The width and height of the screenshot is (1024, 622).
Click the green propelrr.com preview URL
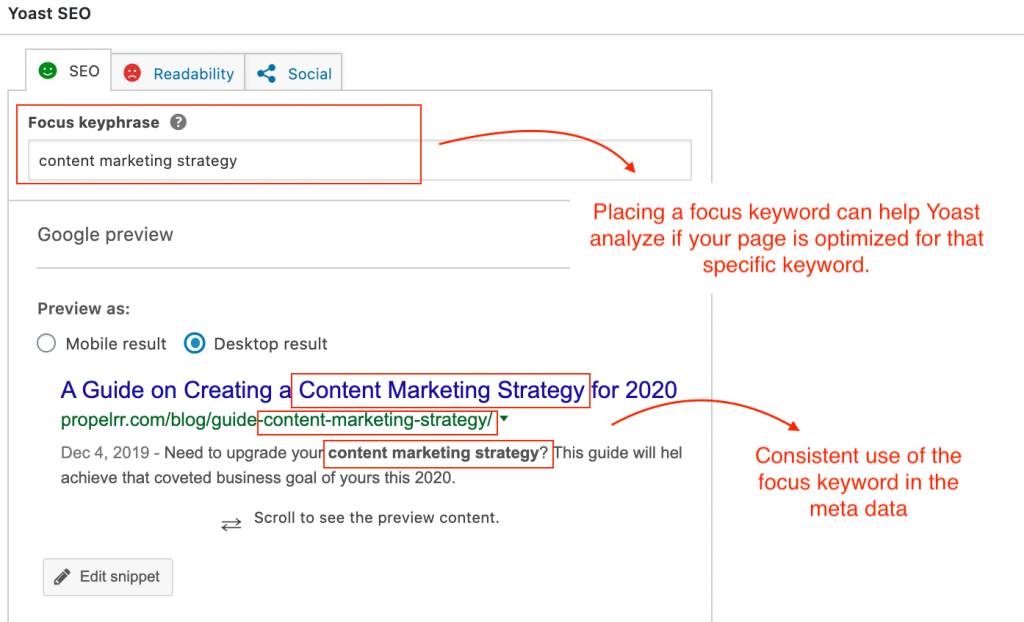277,420
